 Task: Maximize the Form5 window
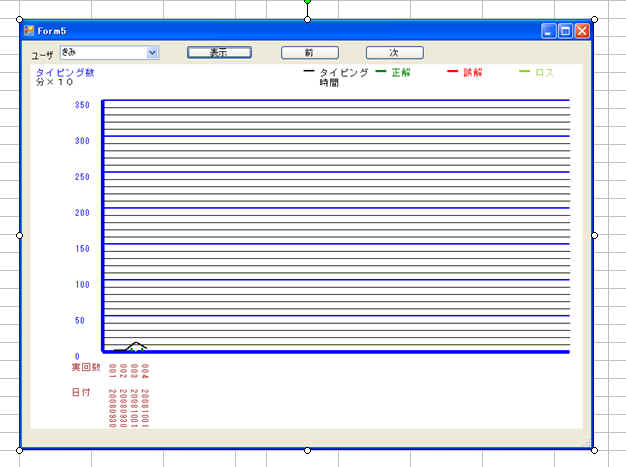[565, 31]
